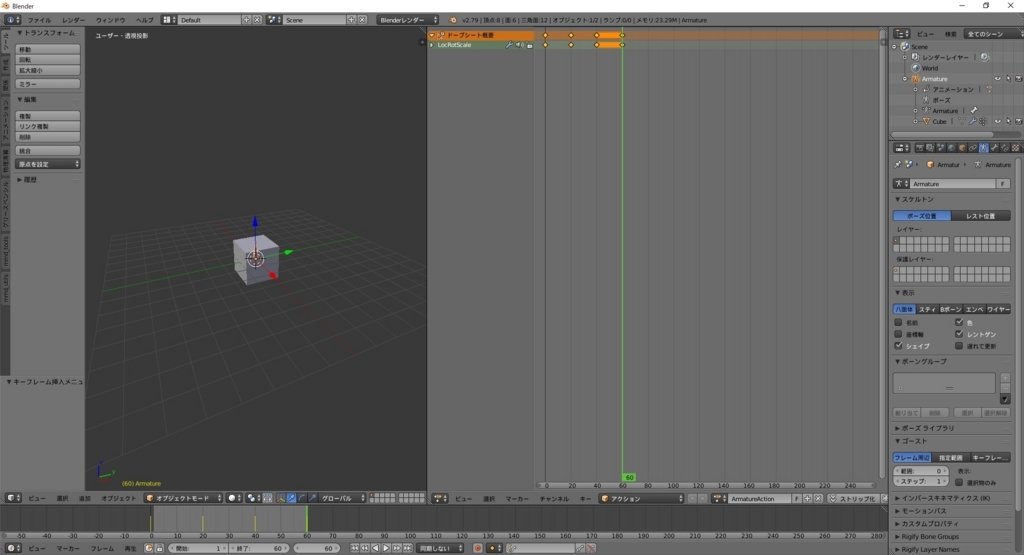This screenshot has width=1024, height=555.
Task: Play animation forward in timeline
Action: 386,548
